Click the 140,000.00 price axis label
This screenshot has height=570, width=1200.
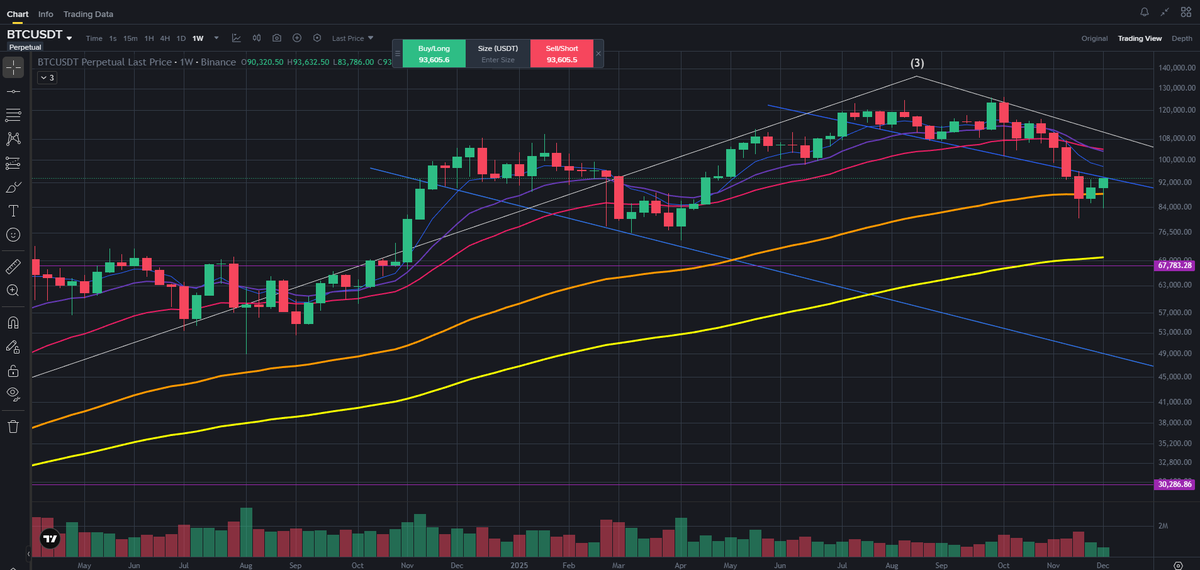(1176, 68)
